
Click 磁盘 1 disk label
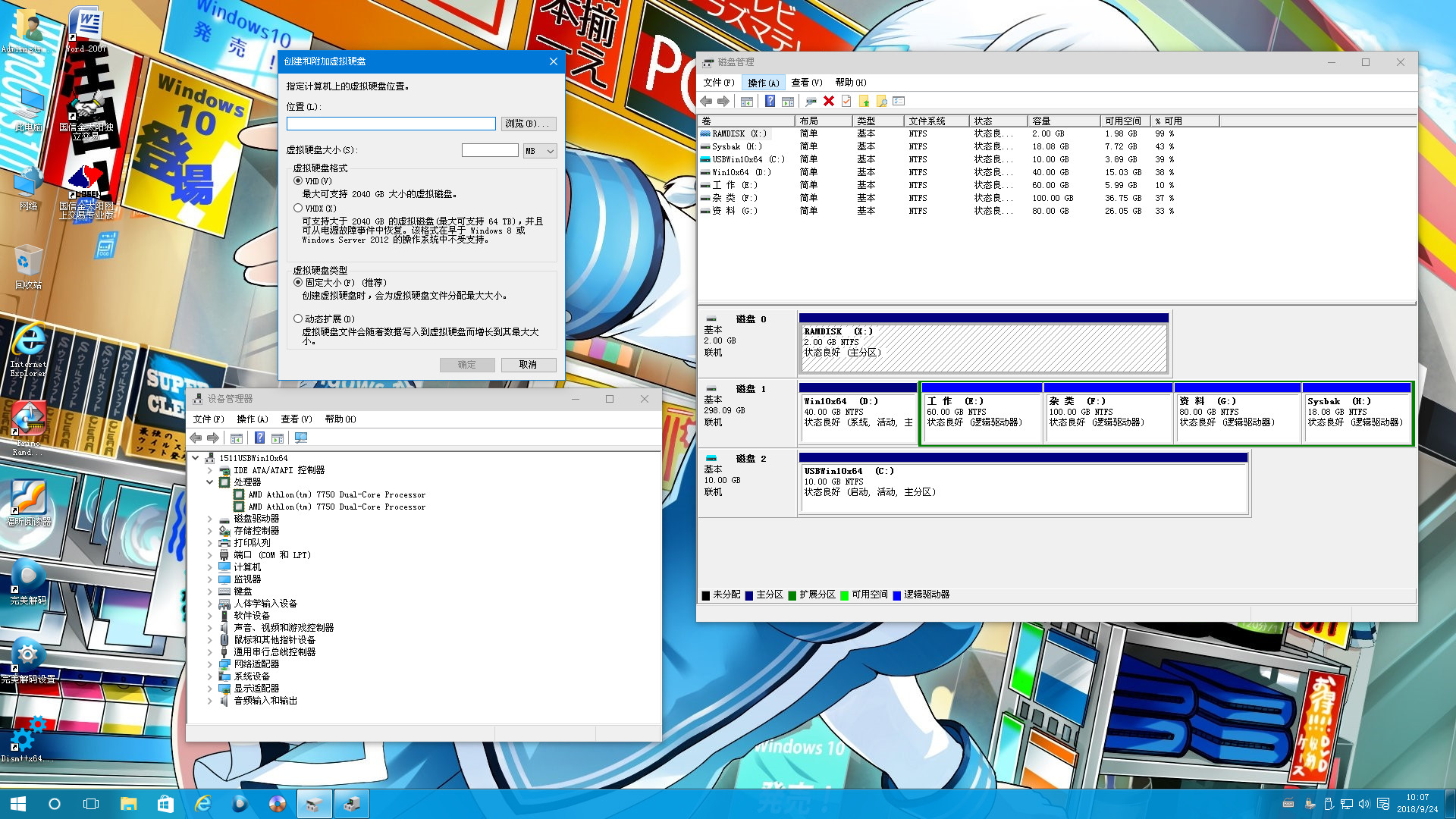[750, 389]
